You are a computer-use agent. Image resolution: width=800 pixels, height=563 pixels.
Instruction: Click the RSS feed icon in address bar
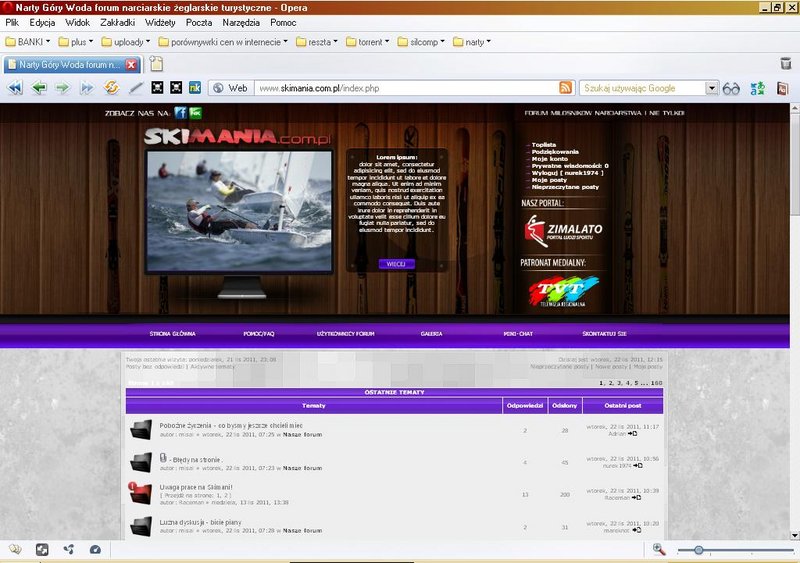click(566, 88)
